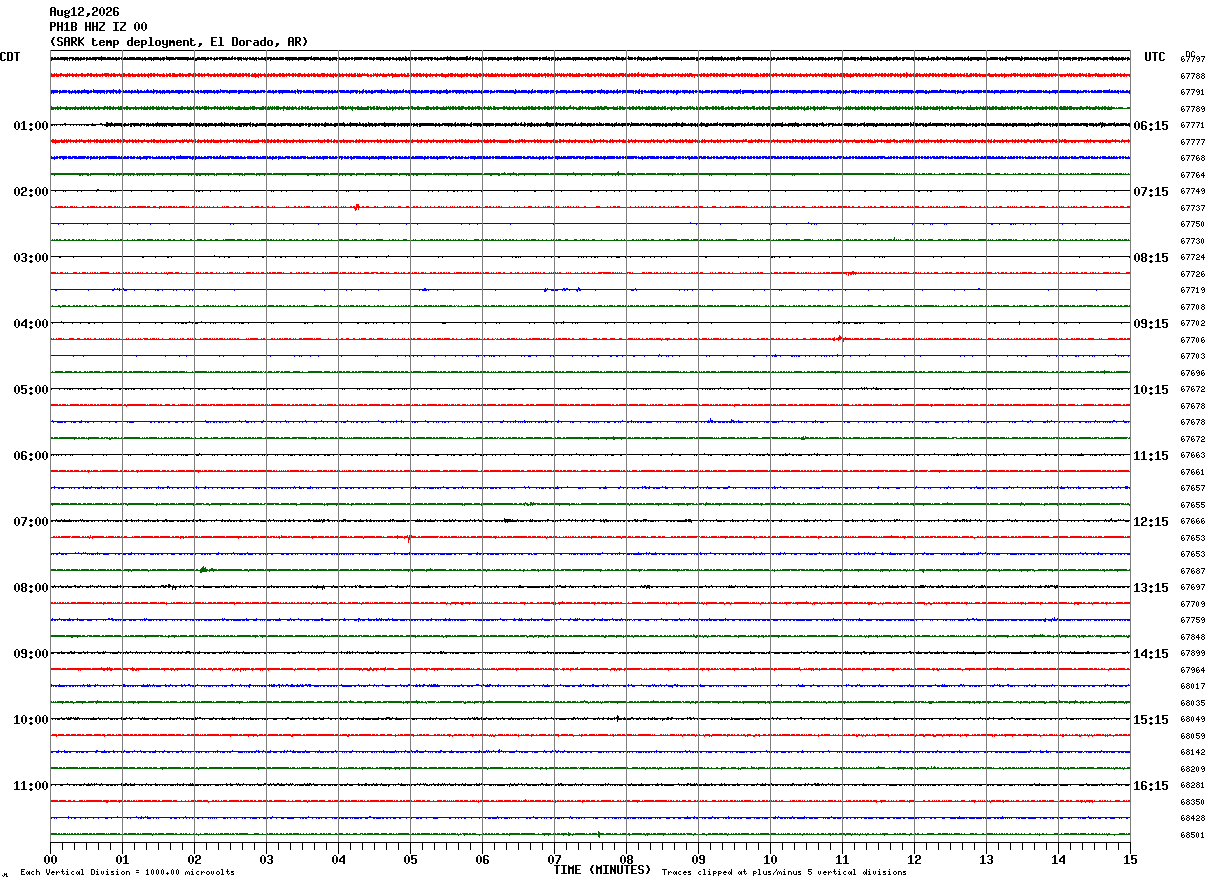This screenshot has height=886, width=1210.
Task: Select the 01:00 CDT time label
Action: [x=31, y=126]
